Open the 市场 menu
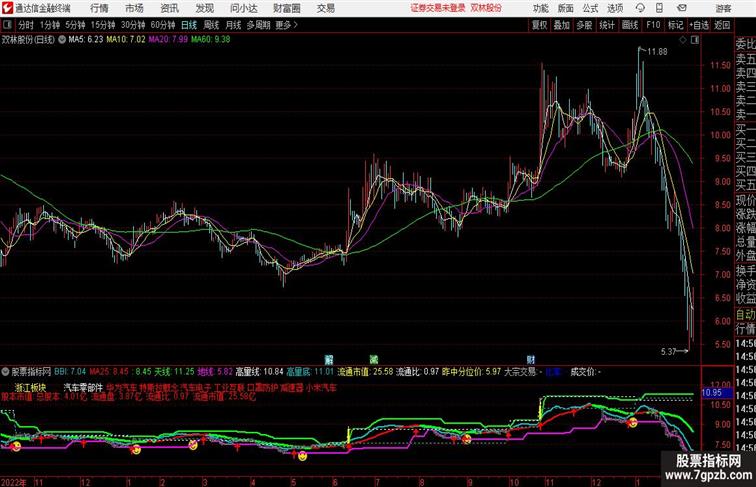The height and width of the screenshot is (487, 756). (134, 8)
